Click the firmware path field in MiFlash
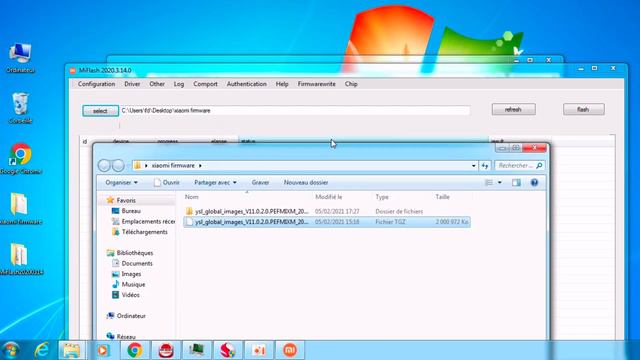Image resolution: width=640 pixels, height=360 pixels. click(295, 111)
